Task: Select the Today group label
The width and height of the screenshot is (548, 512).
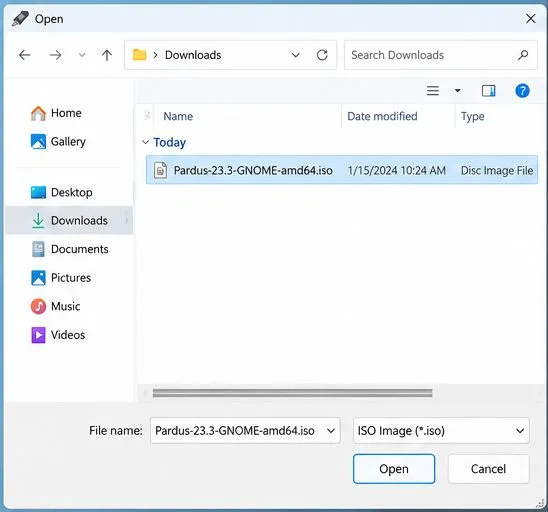Action: click(170, 142)
